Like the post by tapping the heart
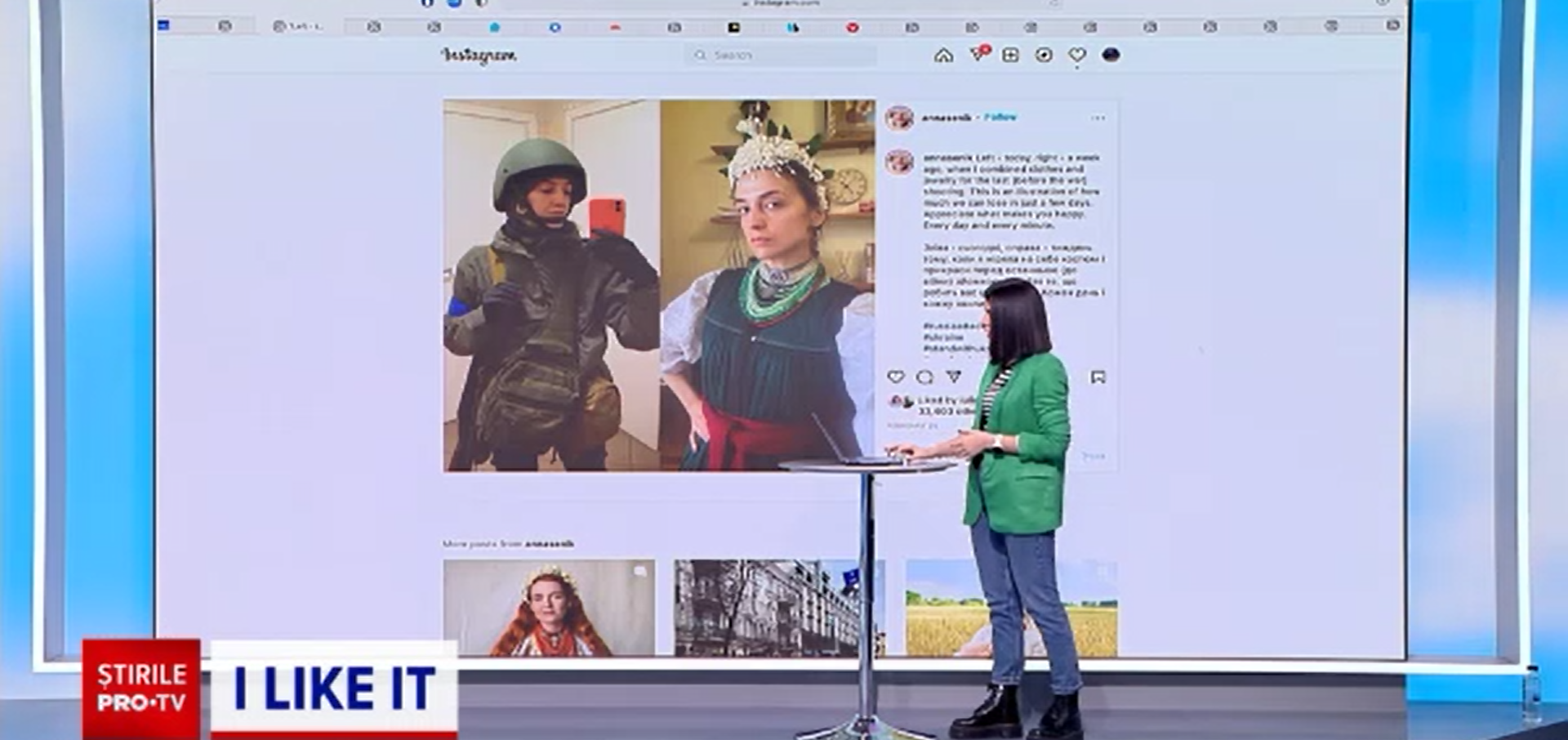Viewport: 1568px width, 740px height. click(x=895, y=377)
